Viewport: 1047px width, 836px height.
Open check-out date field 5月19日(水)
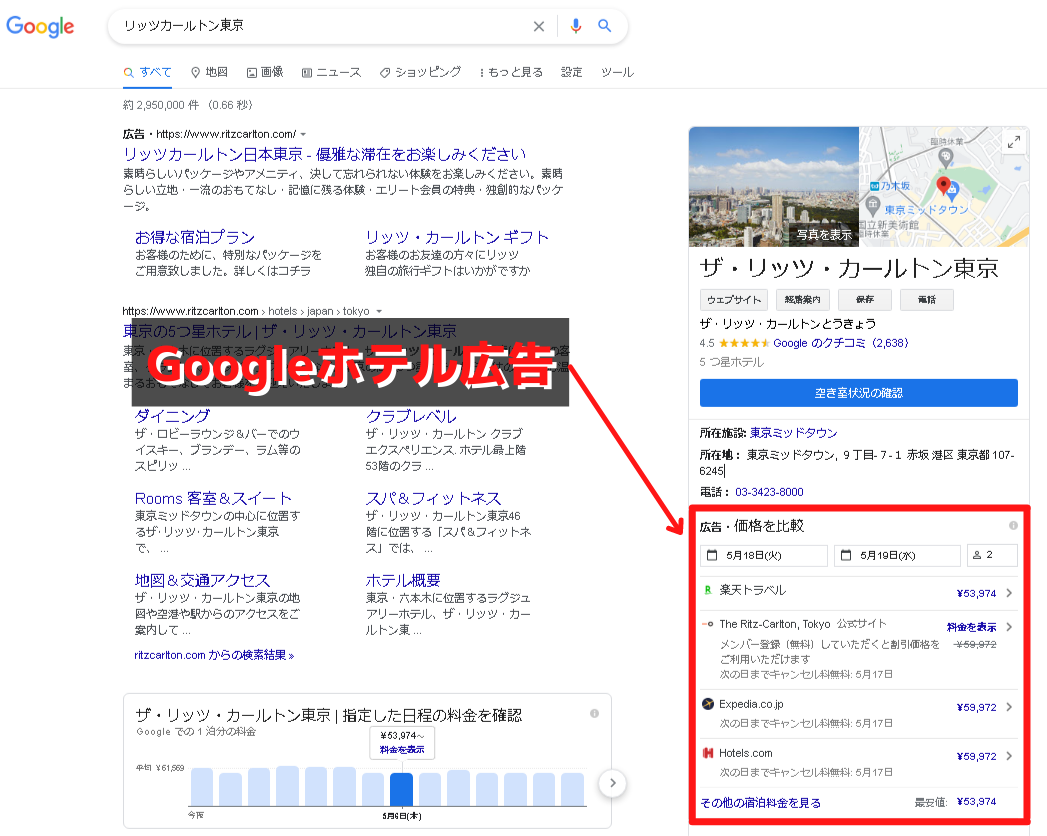pos(897,556)
